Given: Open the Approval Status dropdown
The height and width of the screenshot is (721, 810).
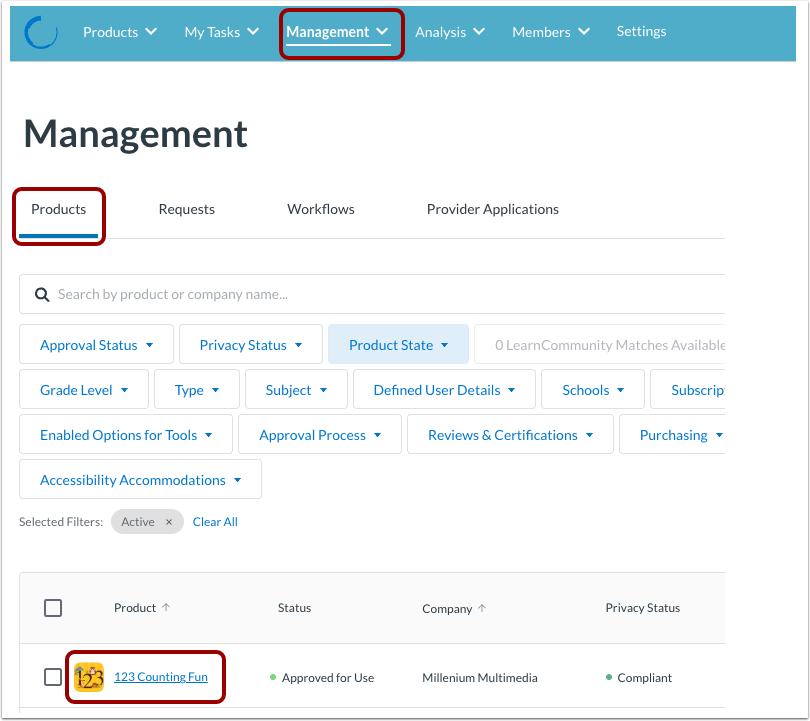Looking at the screenshot, I should tap(95, 344).
